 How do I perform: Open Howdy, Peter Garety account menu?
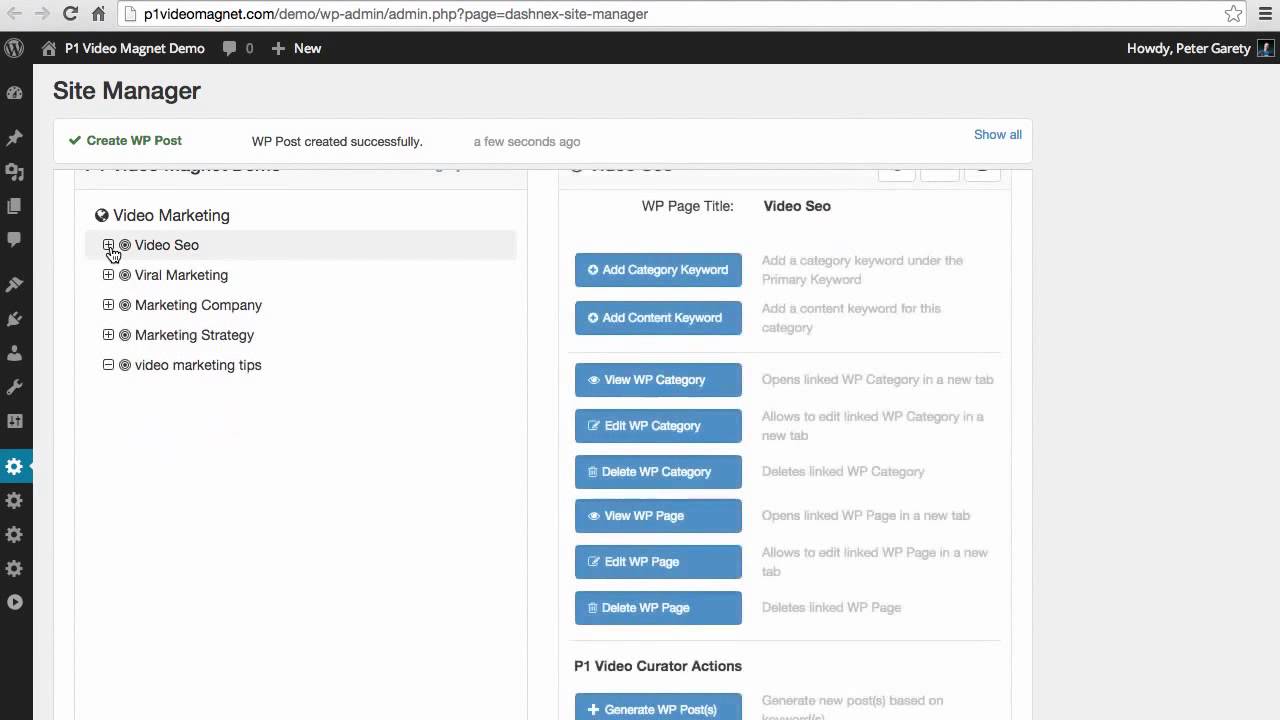[x=1200, y=48]
